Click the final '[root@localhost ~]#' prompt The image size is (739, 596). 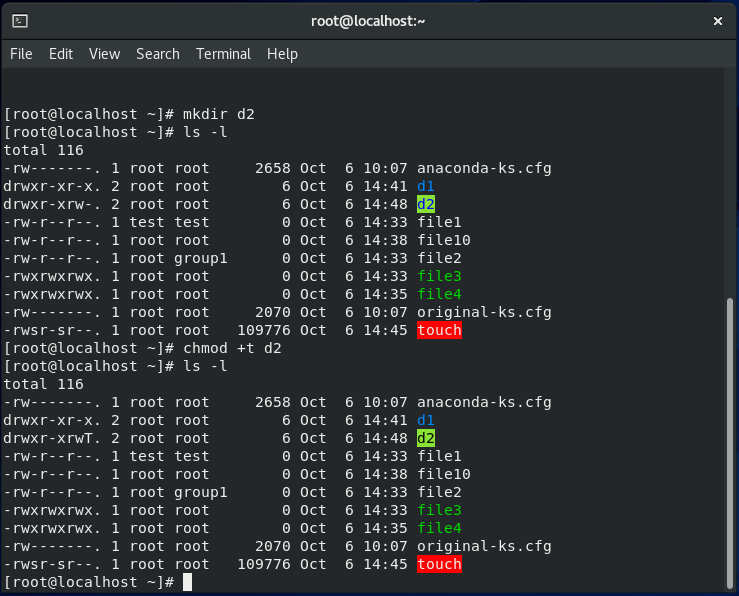point(89,582)
